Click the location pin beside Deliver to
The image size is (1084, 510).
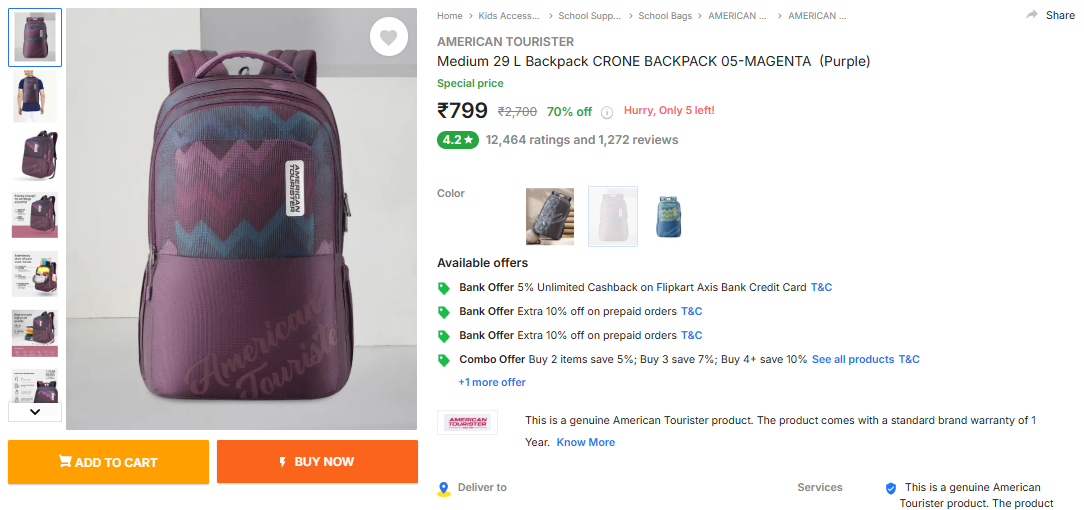444,489
